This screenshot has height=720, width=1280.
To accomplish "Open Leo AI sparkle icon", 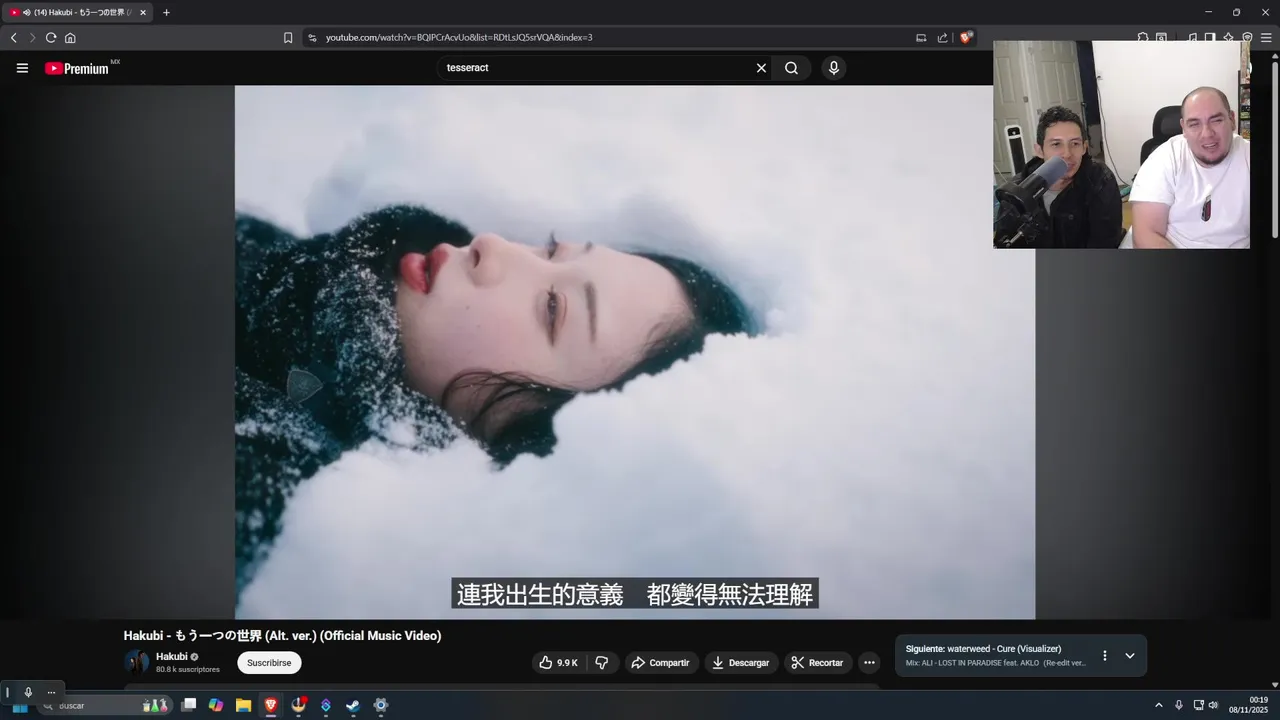I will tap(1228, 38).
